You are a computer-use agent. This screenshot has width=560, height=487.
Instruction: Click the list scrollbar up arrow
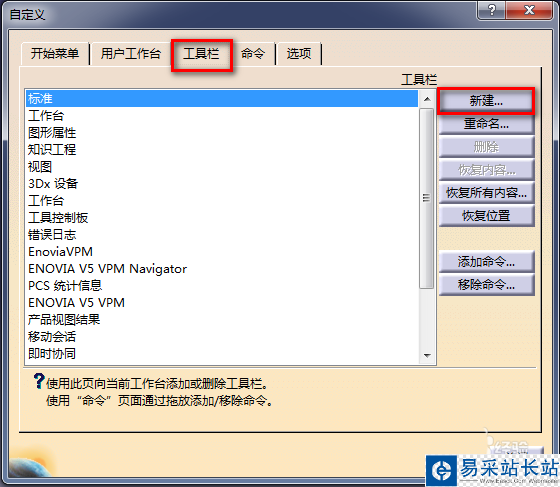coord(427,99)
